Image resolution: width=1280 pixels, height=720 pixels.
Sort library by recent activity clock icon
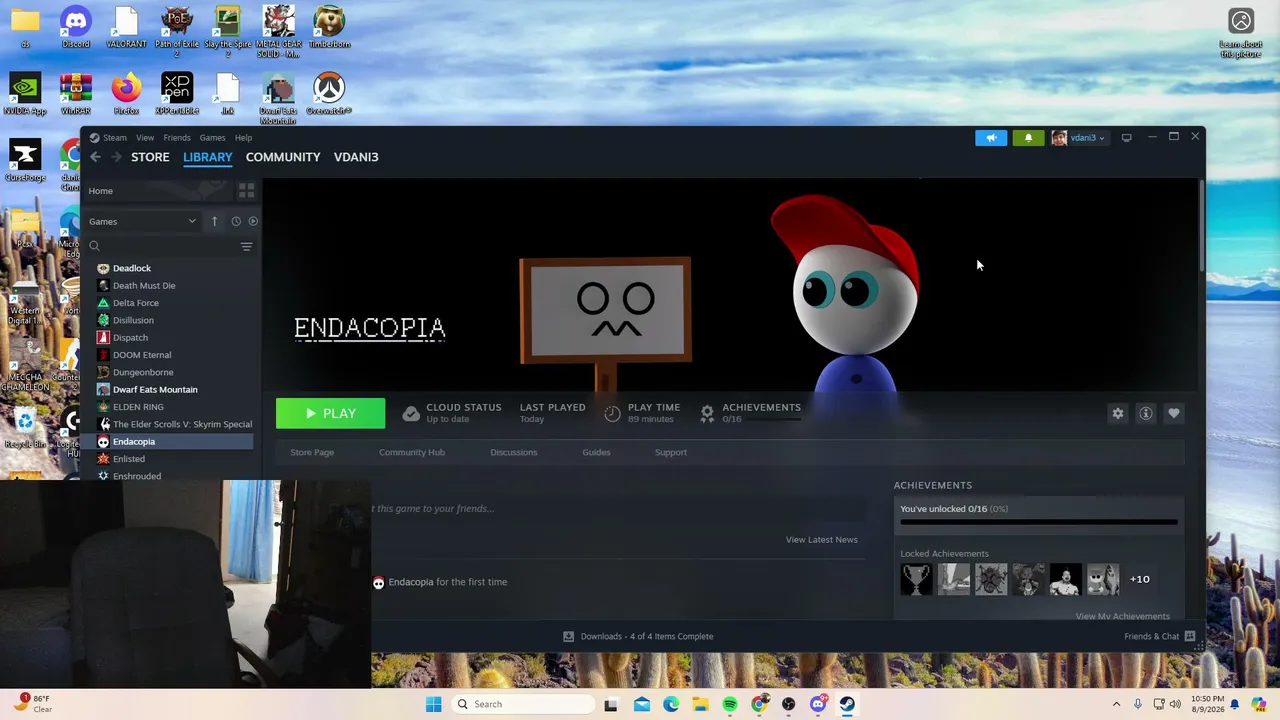point(236,221)
